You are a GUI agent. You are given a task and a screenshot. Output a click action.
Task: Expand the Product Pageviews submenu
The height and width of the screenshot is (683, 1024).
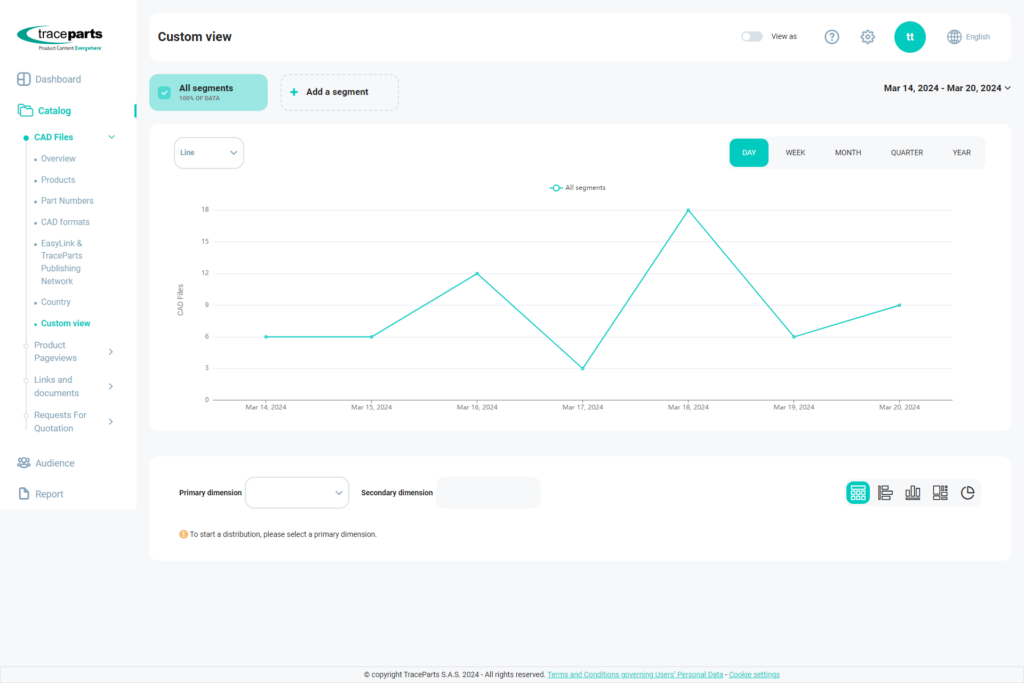click(x=110, y=352)
